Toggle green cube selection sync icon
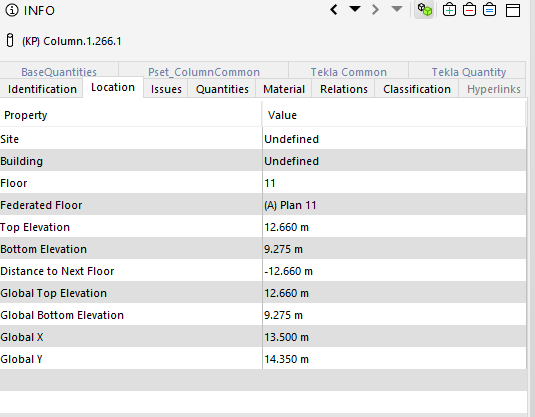This screenshot has height=417, width=535. [424, 10]
